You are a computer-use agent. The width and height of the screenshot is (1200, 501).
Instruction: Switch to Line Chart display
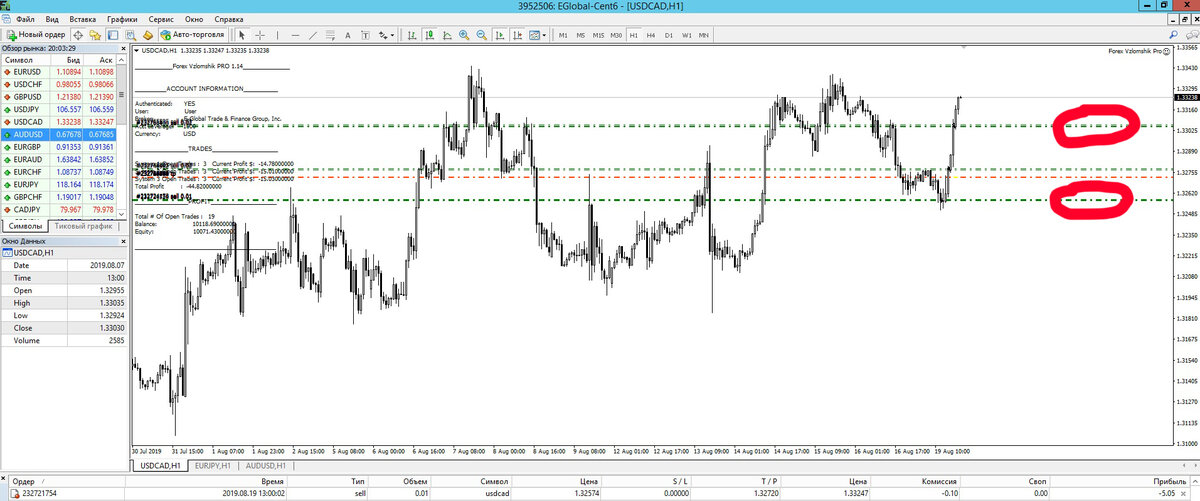(x=447, y=35)
